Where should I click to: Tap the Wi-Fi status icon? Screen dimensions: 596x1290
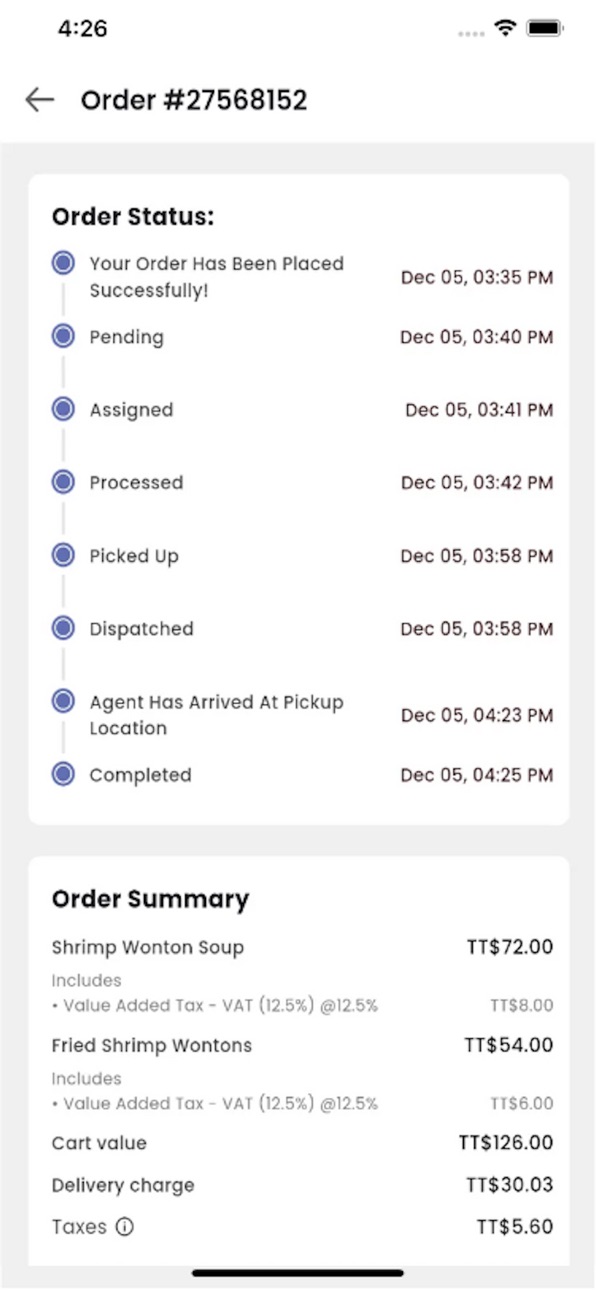click(x=505, y=29)
